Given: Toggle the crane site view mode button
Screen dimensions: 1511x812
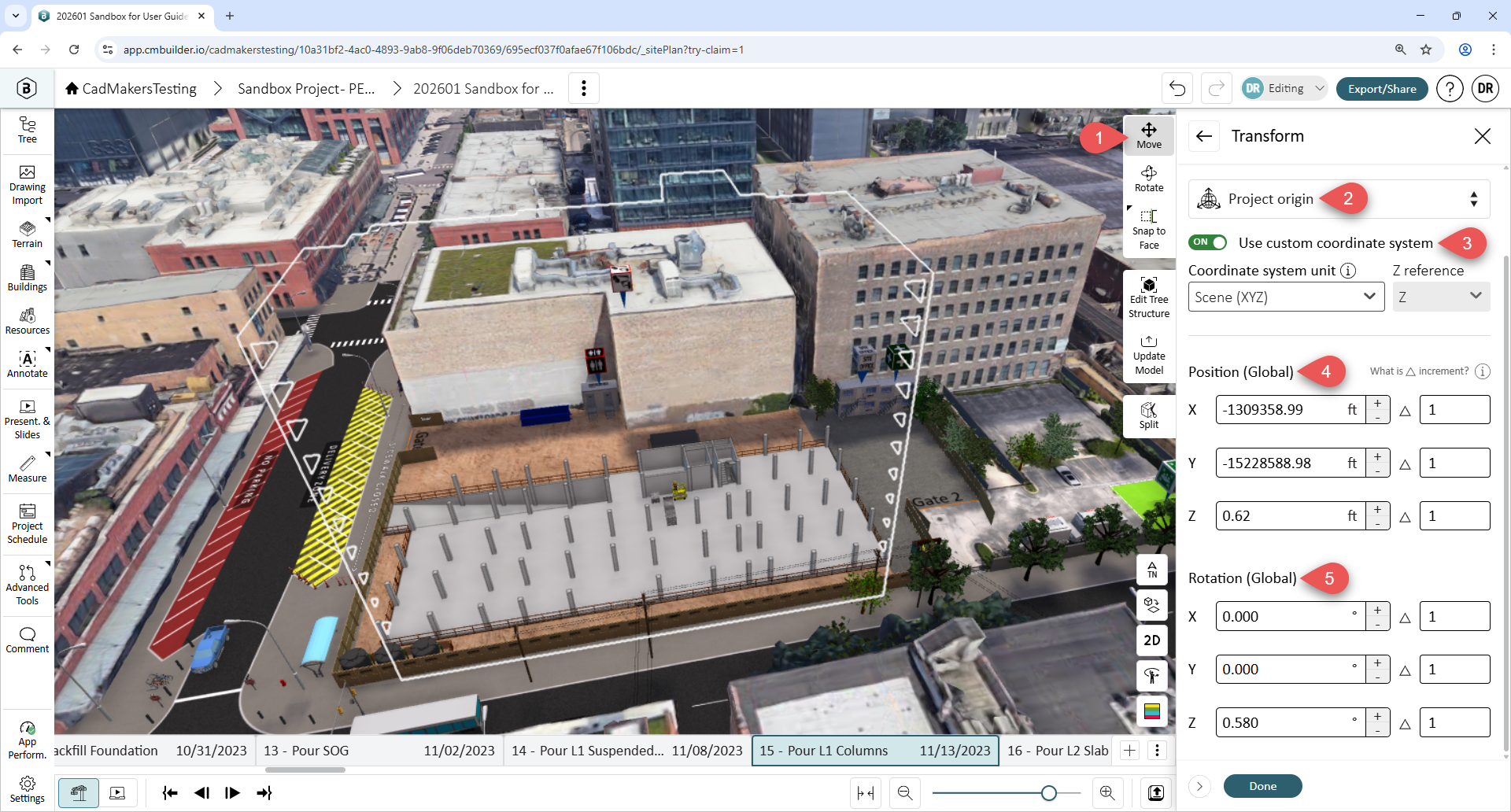Looking at the screenshot, I should point(79,793).
